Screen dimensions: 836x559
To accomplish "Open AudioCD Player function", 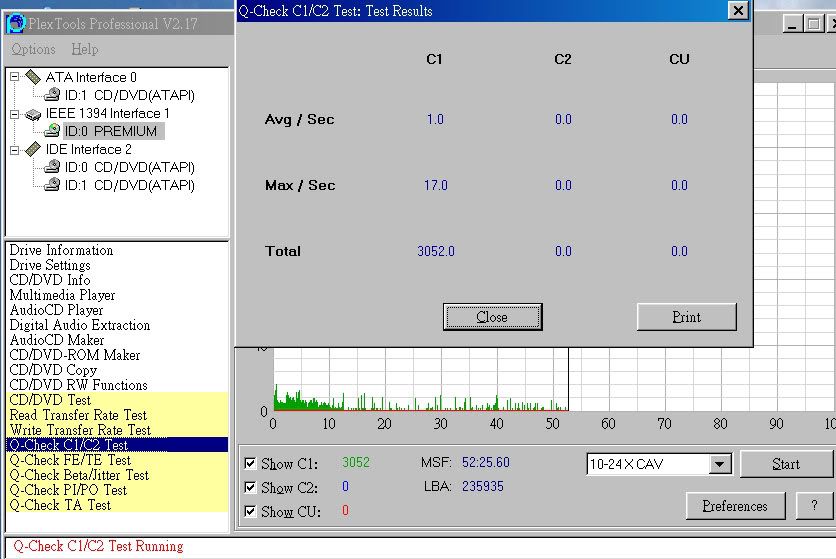I will (x=57, y=310).
